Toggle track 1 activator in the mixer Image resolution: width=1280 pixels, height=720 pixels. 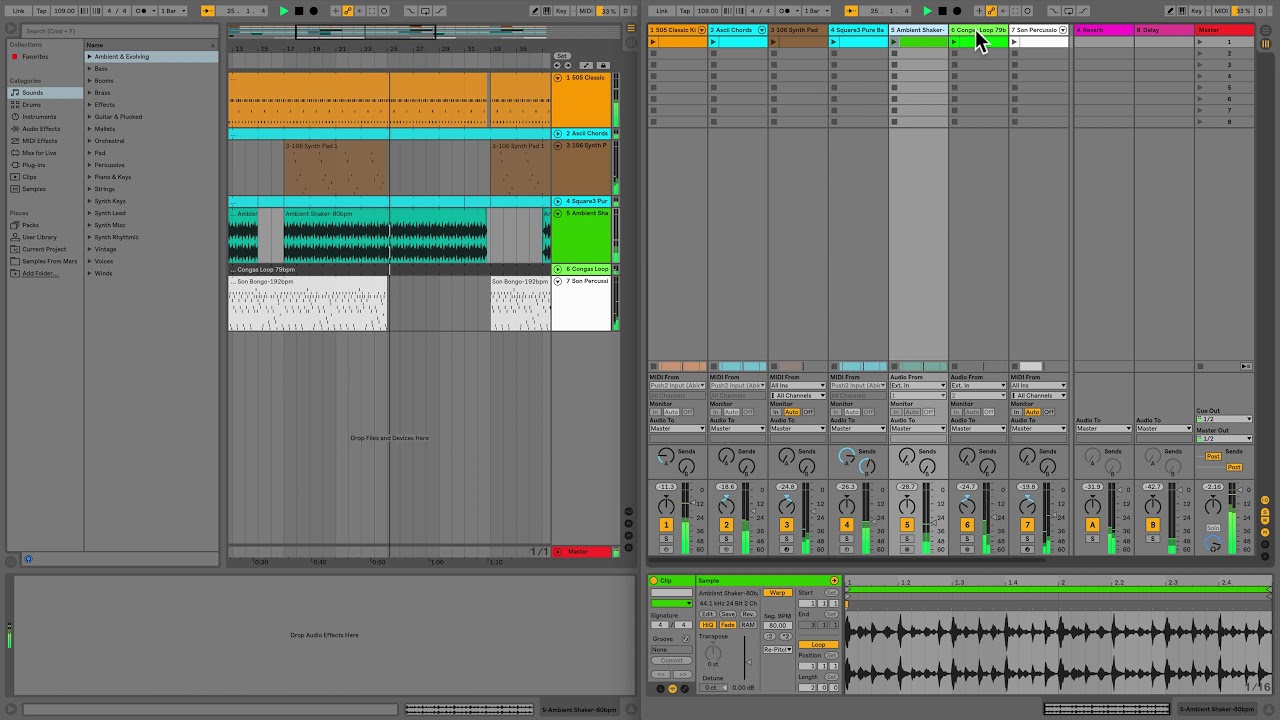pos(666,525)
